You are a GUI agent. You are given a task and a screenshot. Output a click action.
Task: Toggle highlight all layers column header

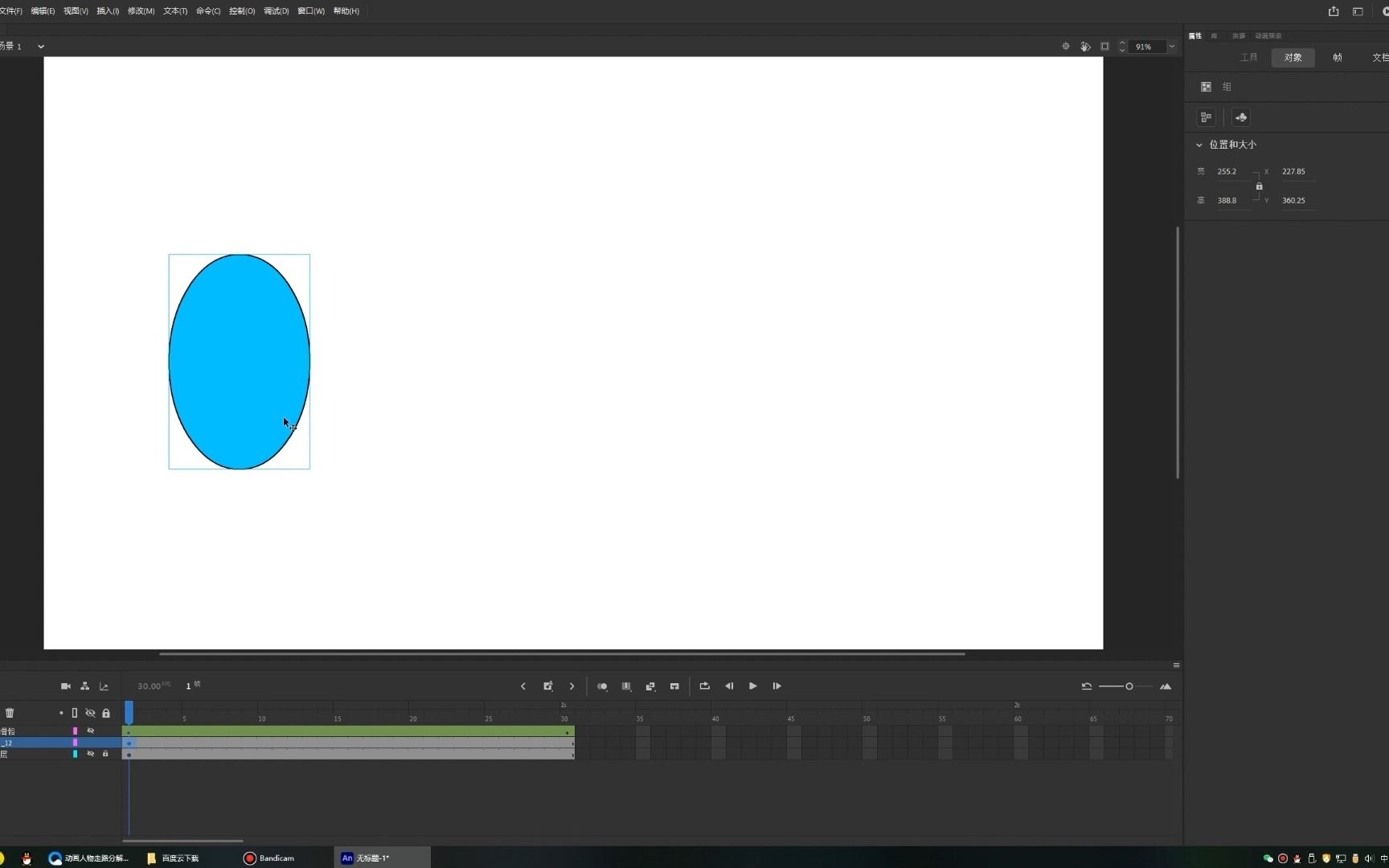(x=61, y=713)
